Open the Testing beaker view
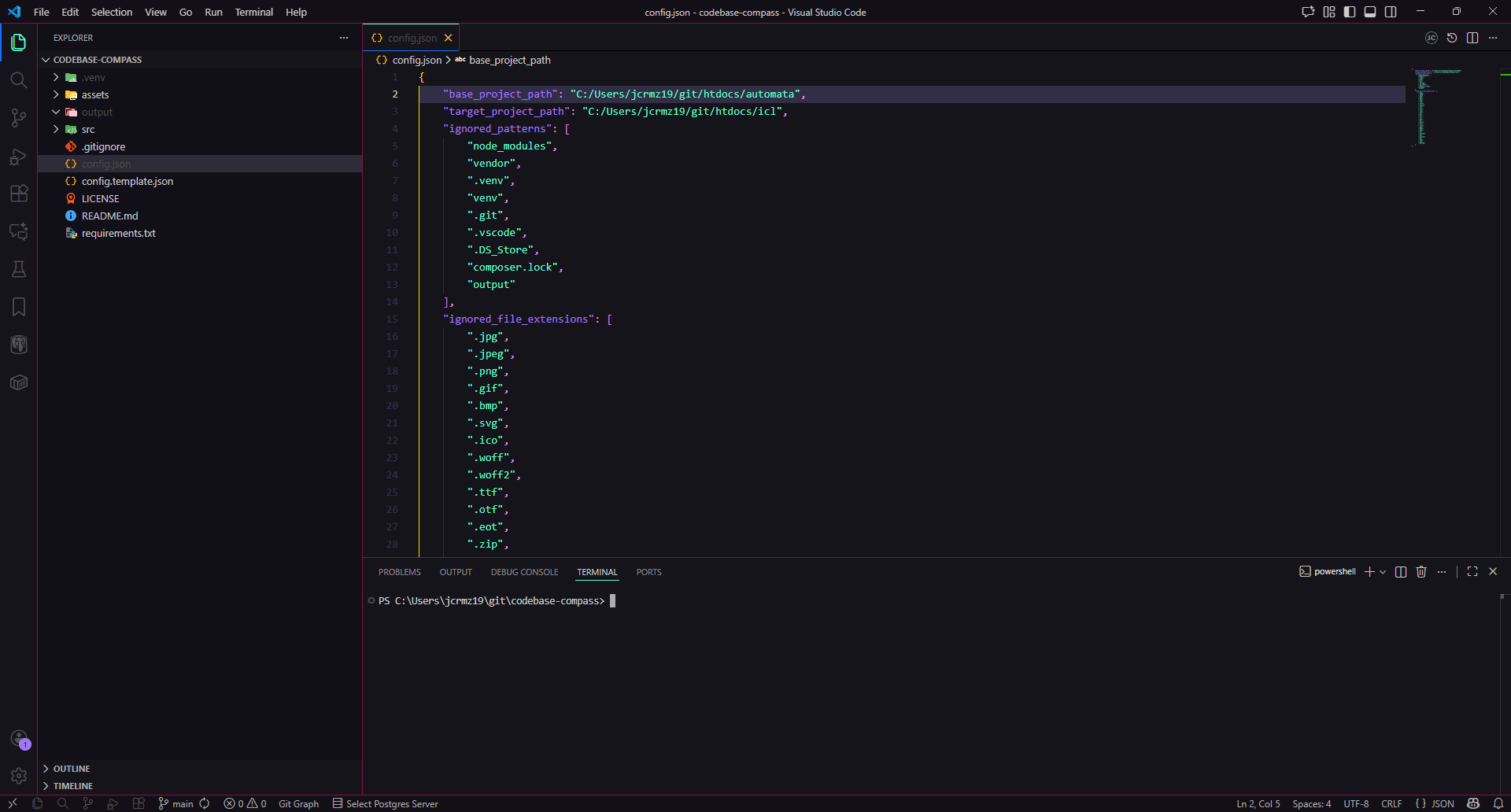Image resolution: width=1511 pixels, height=812 pixels. coord(19,269)
